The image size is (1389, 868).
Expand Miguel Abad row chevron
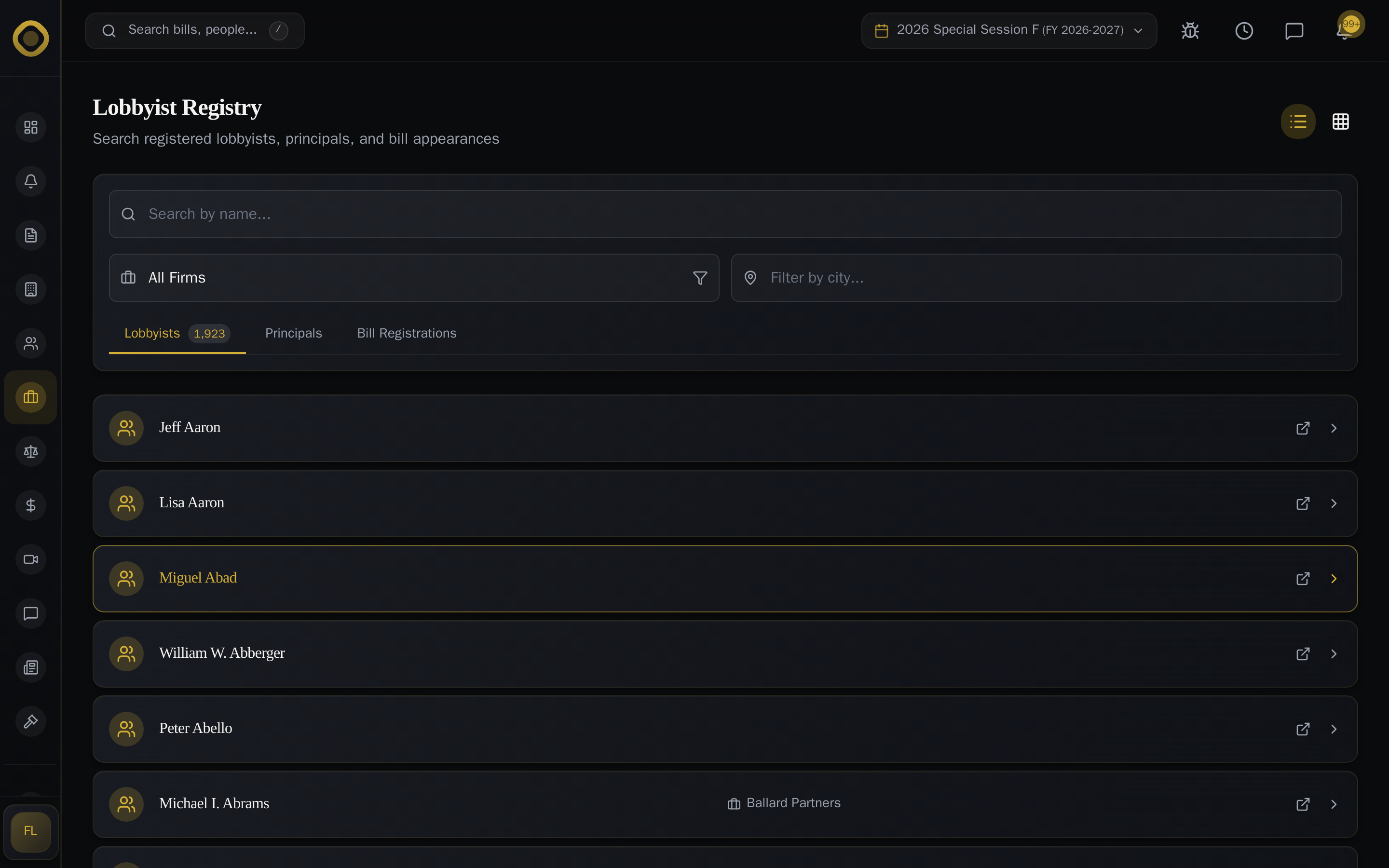[x=1334, y=579]
